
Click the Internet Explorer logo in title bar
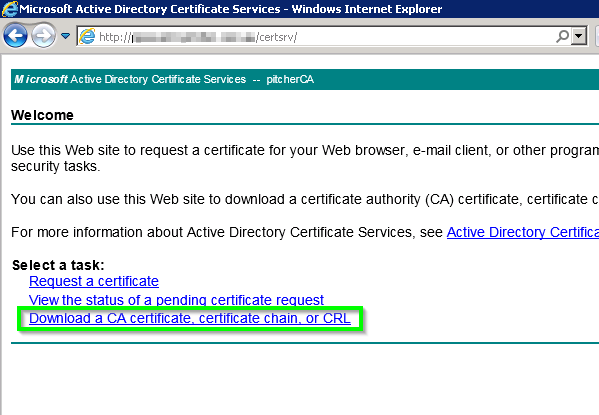(10, 8)
